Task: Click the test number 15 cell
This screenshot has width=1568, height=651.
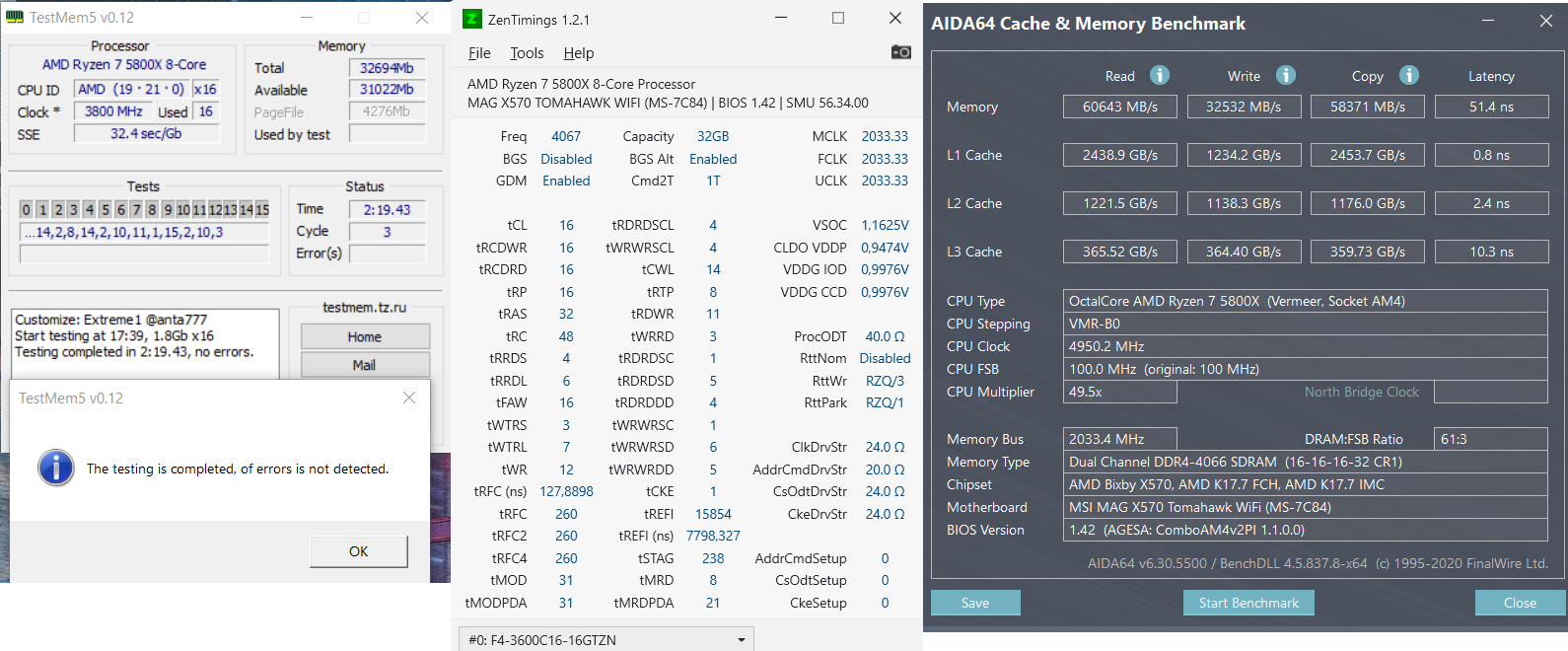Action: point(261,209)
